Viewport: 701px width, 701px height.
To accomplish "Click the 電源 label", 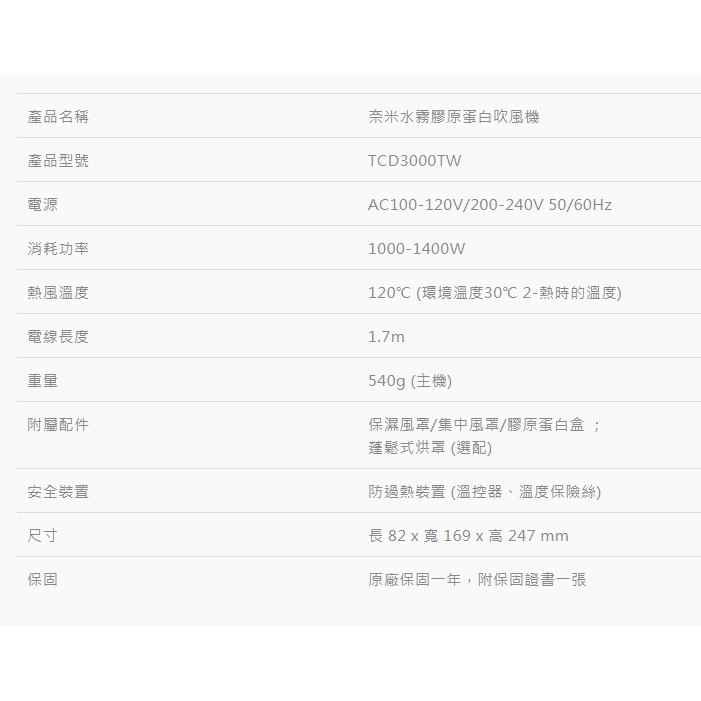I will pos(43,205).
